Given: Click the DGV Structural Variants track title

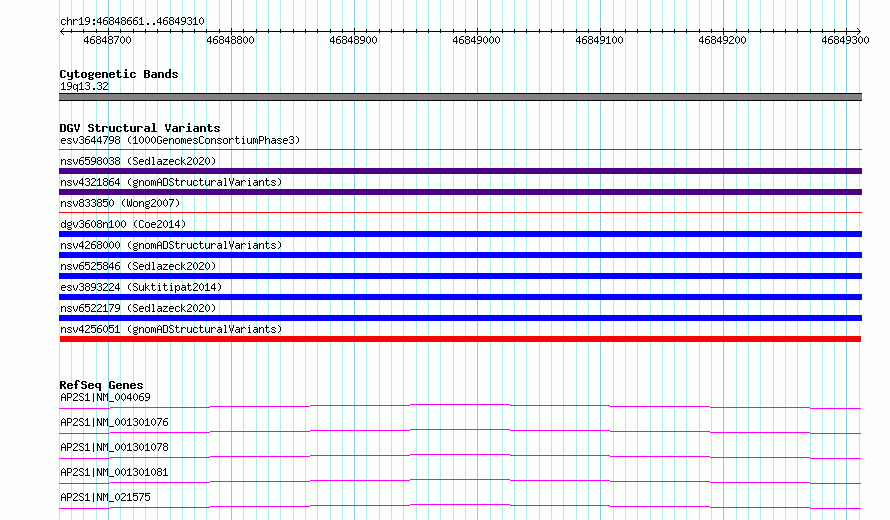Looking at the screenshot, I should pos(140,128).
